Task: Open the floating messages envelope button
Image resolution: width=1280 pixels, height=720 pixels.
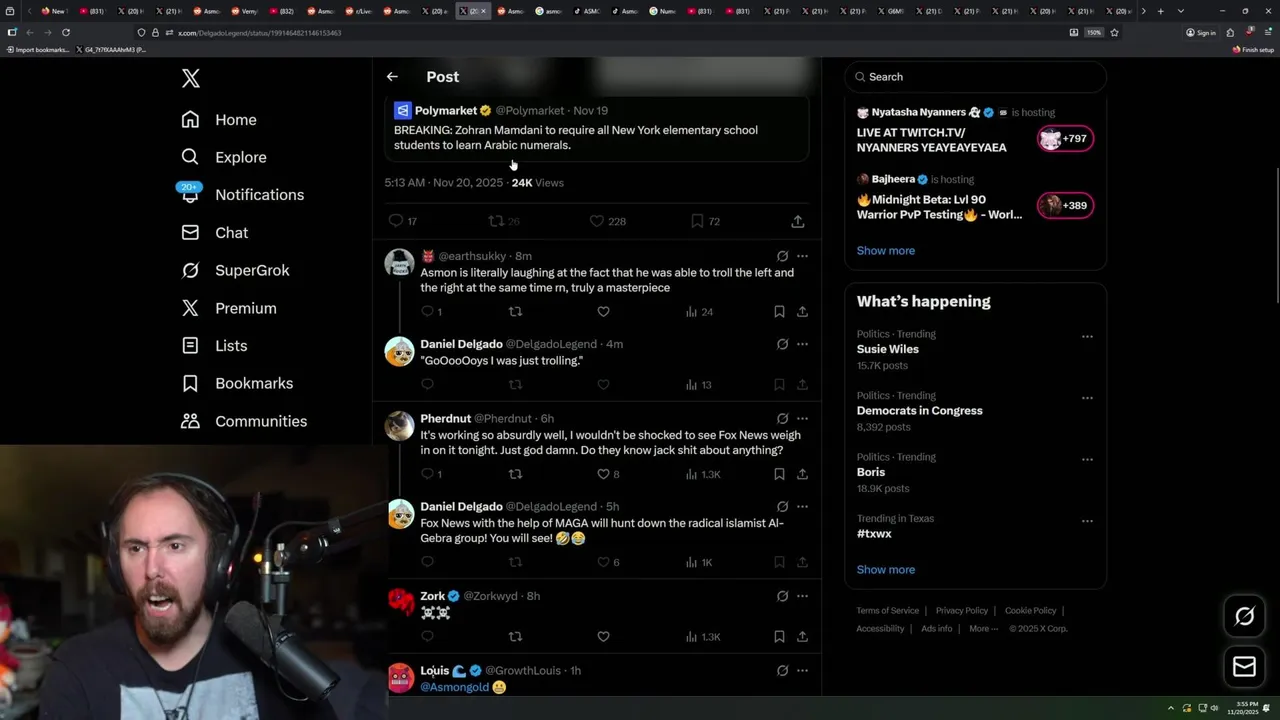Action: pyautogui.click(x=1244, y=667)
